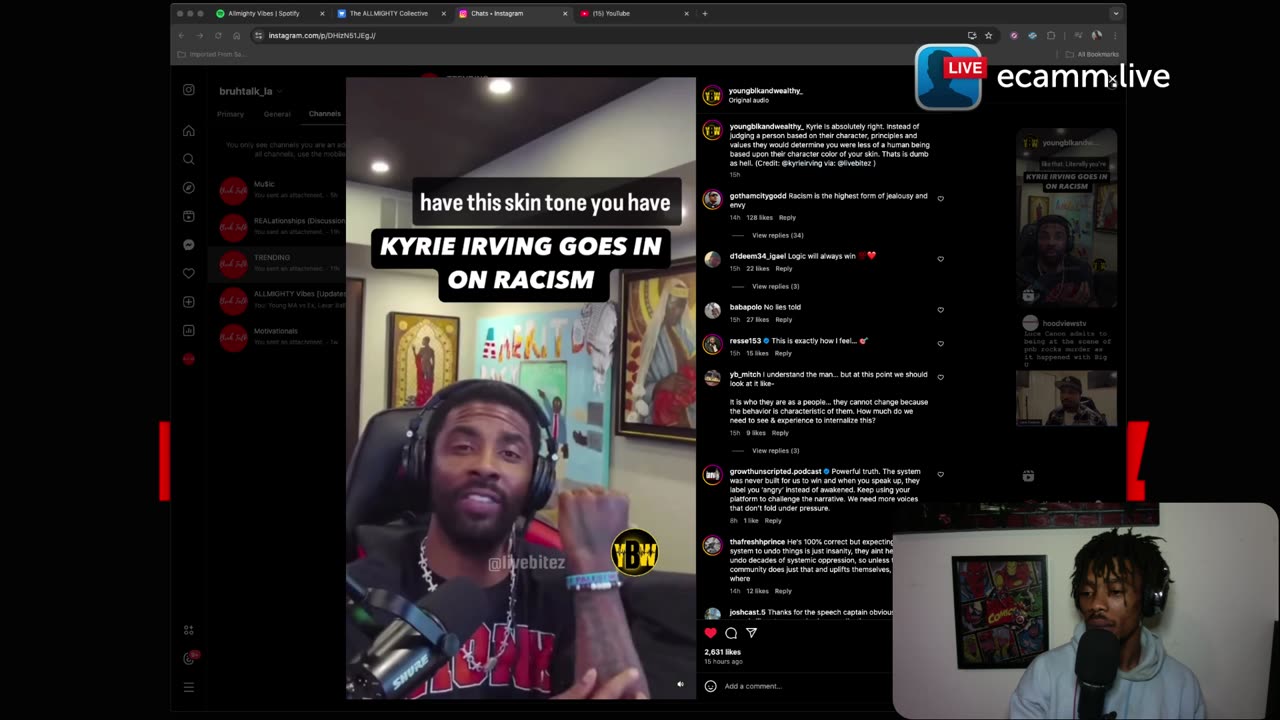Like d1deem34_igael's comment heart
Screen dimensions: 1280x720
pos(941,259)
